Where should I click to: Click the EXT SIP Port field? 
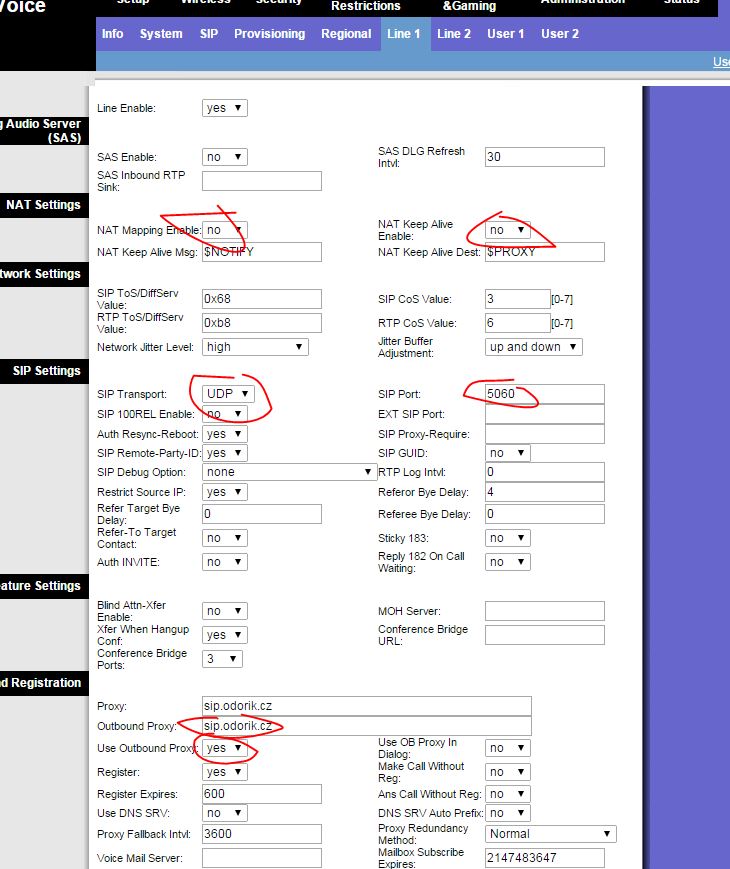click(545, 414)
